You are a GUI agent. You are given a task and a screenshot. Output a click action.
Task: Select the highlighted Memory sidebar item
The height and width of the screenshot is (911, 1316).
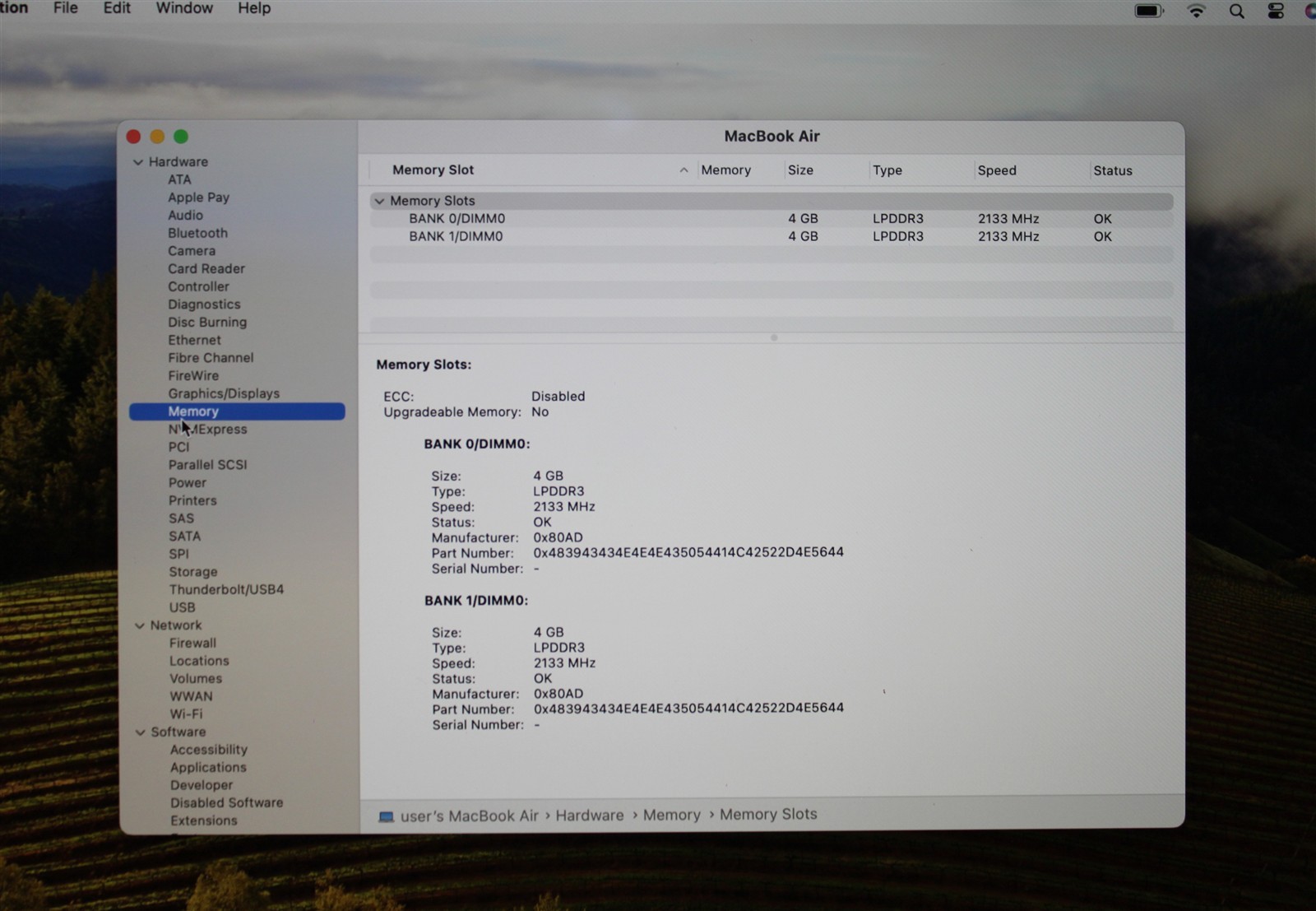[237, 411]
